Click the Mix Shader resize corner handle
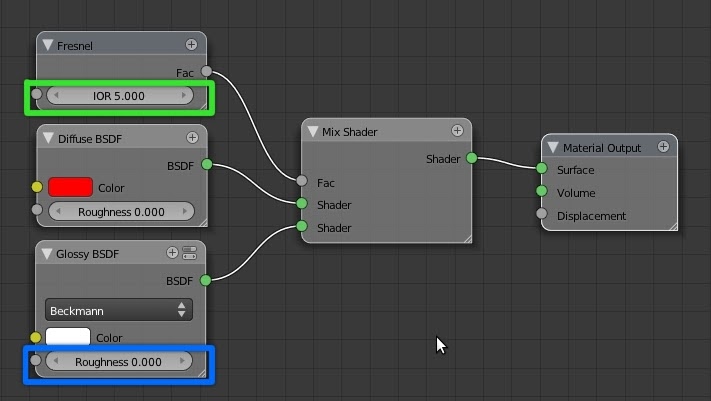711x401 pixels. 468,239
